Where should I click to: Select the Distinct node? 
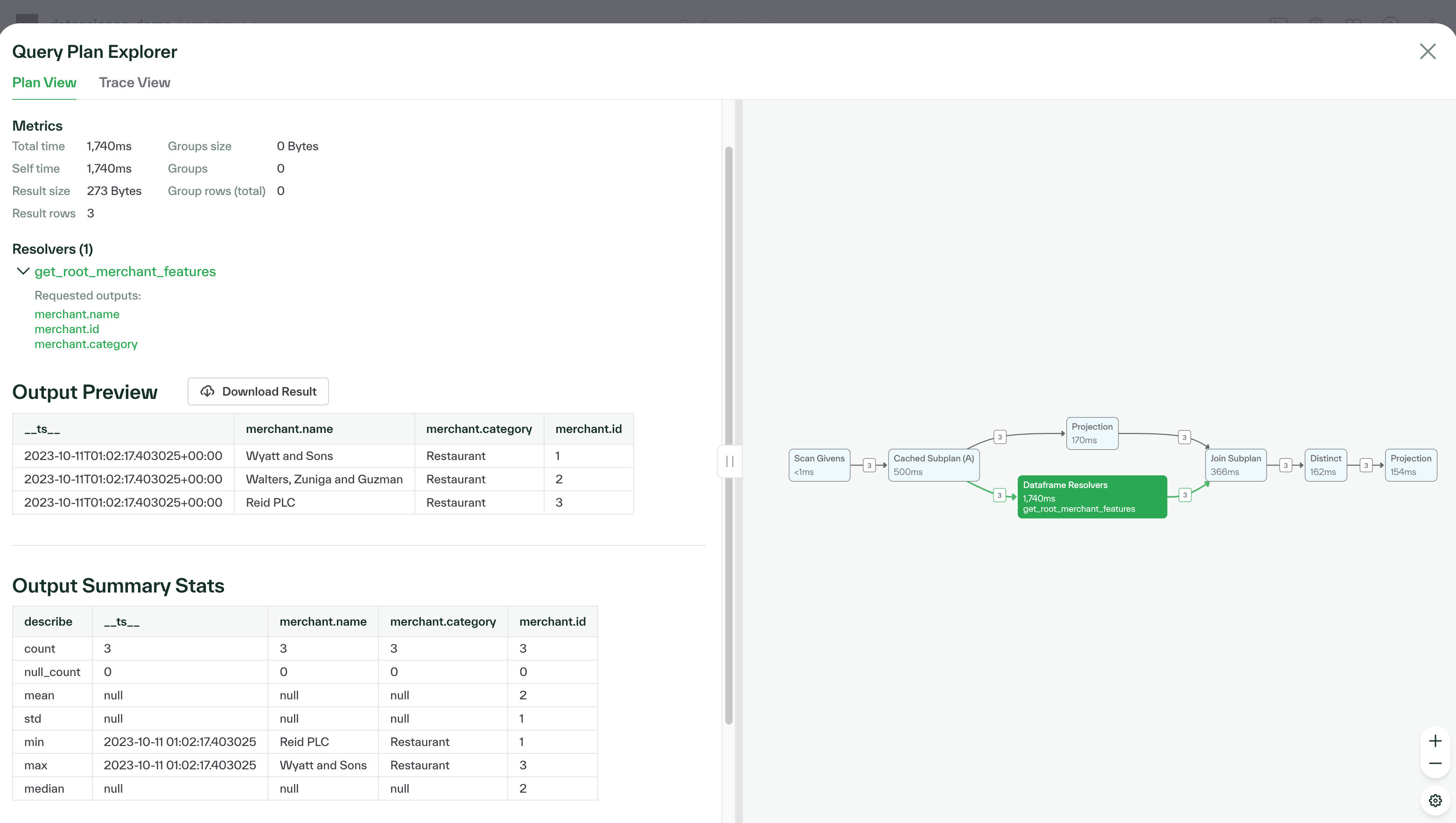pos(1325,465)
